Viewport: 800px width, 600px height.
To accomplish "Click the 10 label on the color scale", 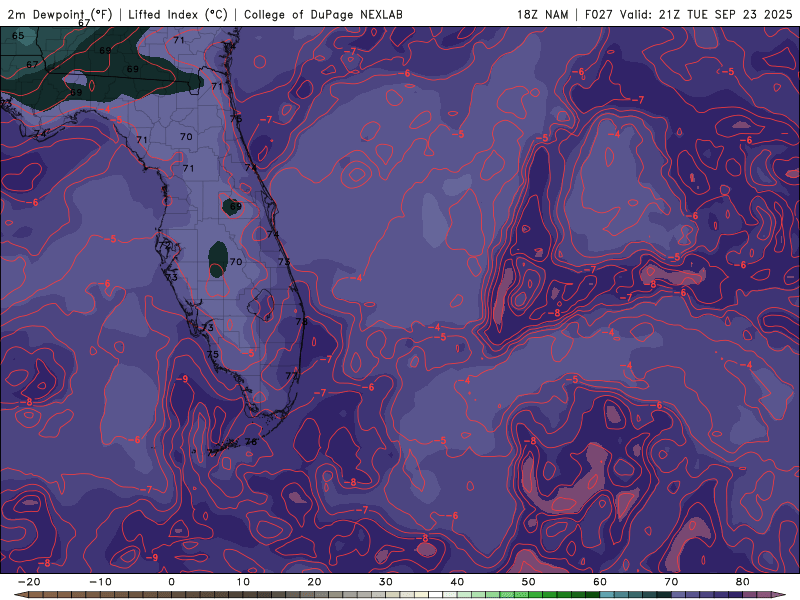I will 243,582.
